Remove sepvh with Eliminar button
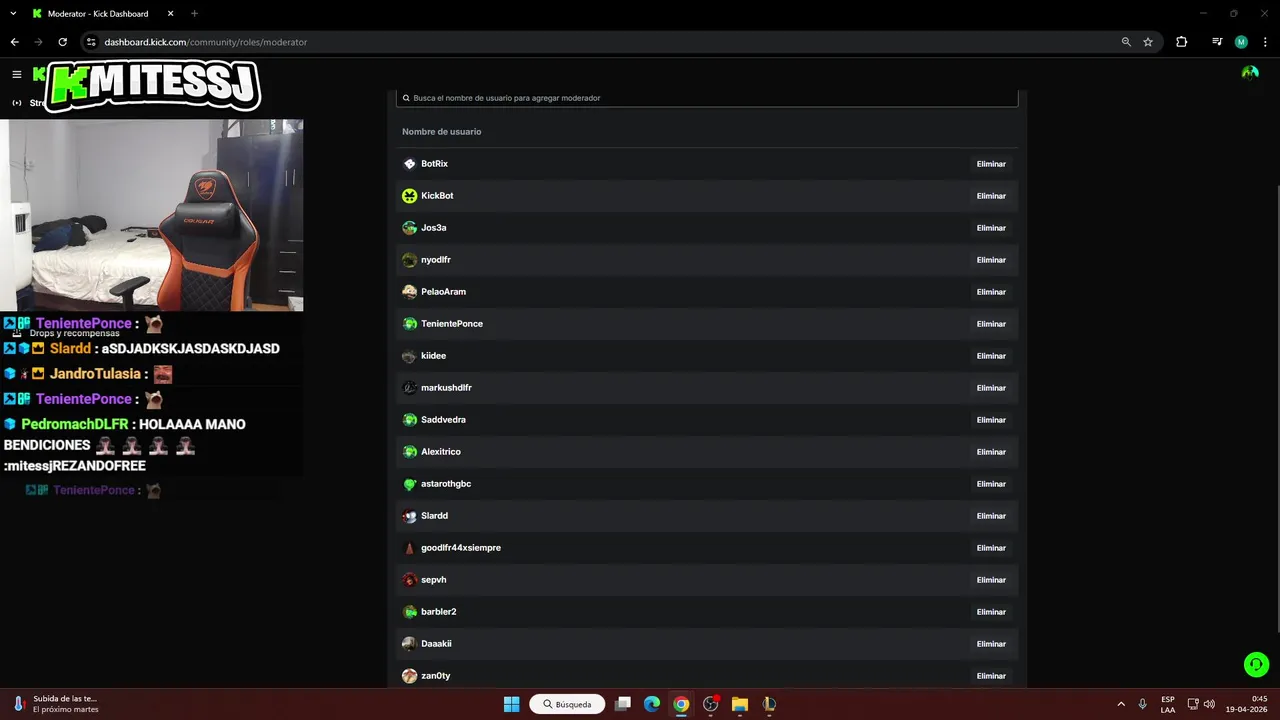The width and height of the screenshot is (1280, 720). pyautogui.click(x=991, y=580)
